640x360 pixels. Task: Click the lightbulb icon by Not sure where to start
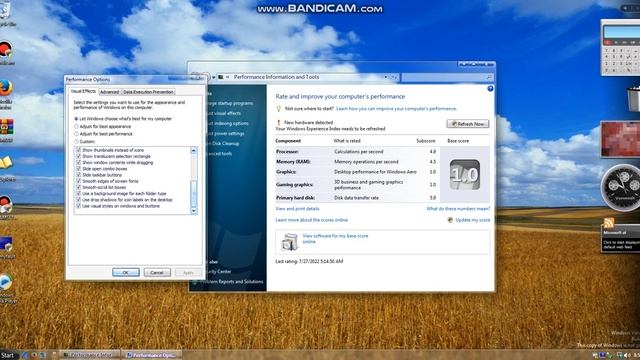click(x=279, y=109)
